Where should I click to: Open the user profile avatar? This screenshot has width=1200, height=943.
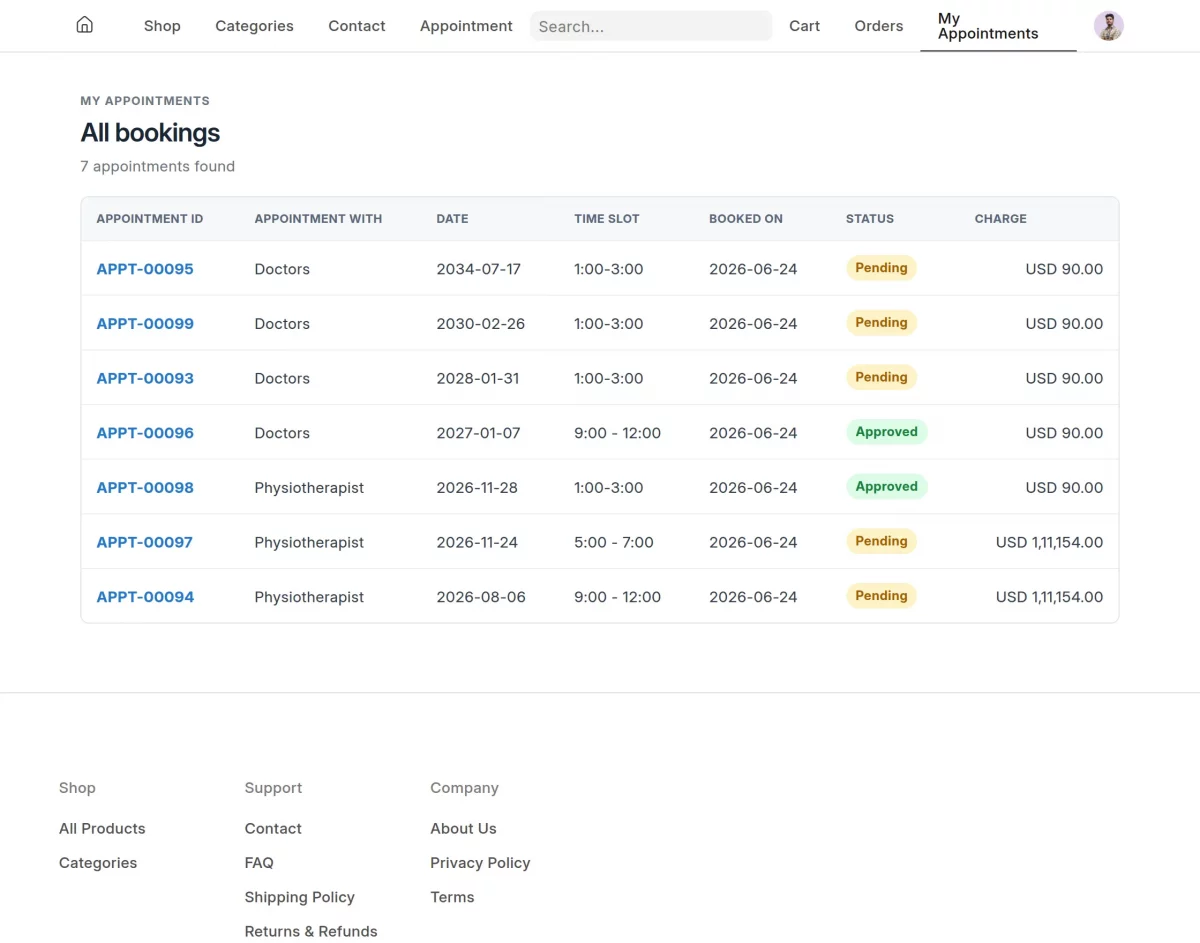click(1108, 26)
